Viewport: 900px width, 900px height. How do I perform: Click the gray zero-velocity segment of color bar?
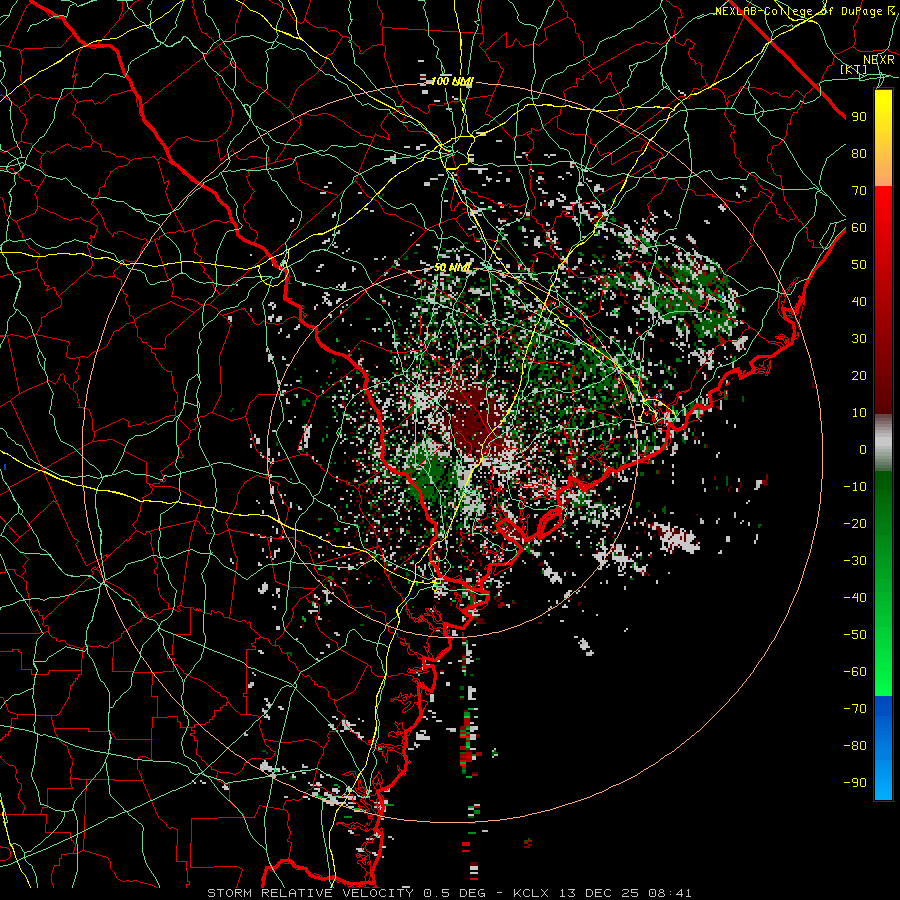[x=883, y=443]
